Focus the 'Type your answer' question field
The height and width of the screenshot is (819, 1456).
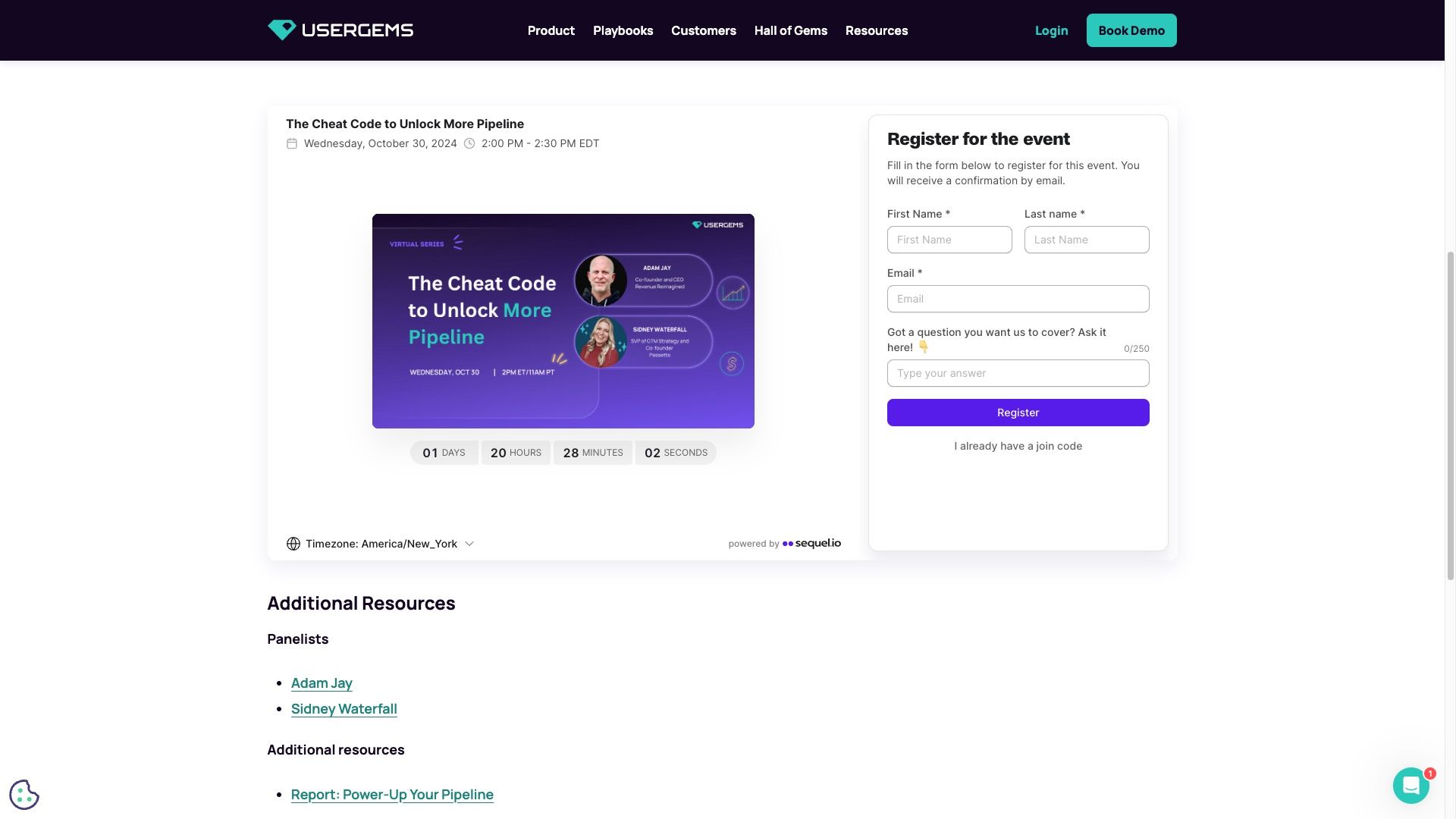pyautogui.click(x=1018, y=373)
